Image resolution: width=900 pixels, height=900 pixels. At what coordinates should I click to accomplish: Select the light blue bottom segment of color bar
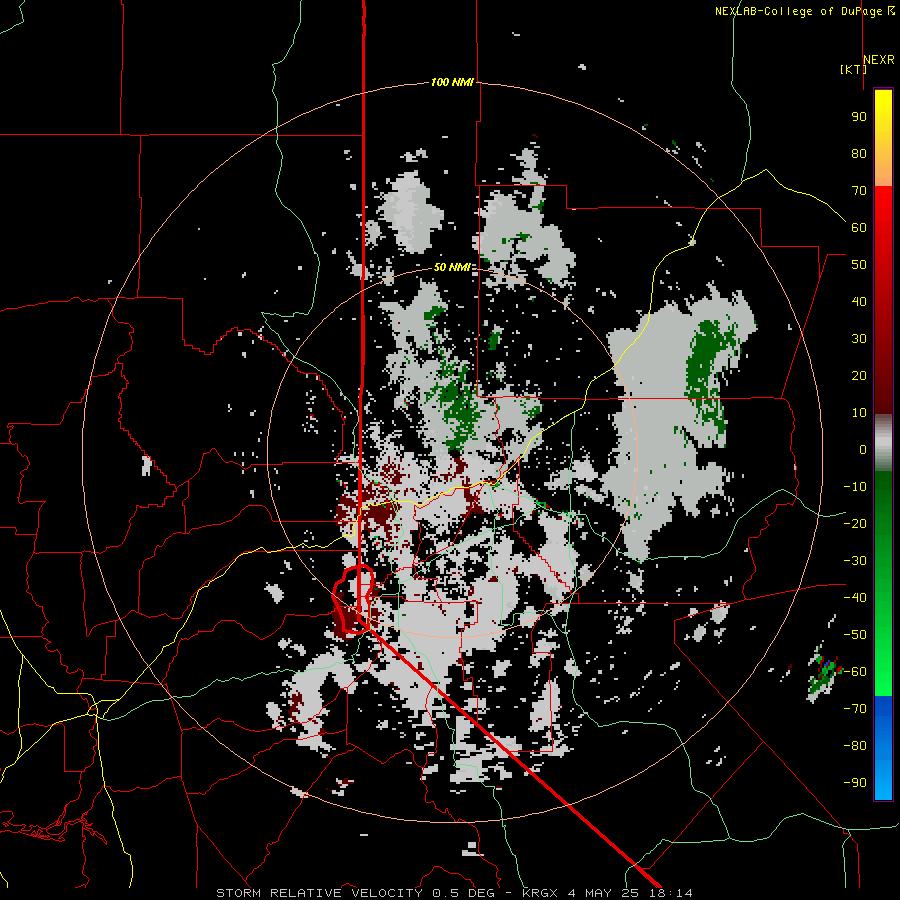883,781
